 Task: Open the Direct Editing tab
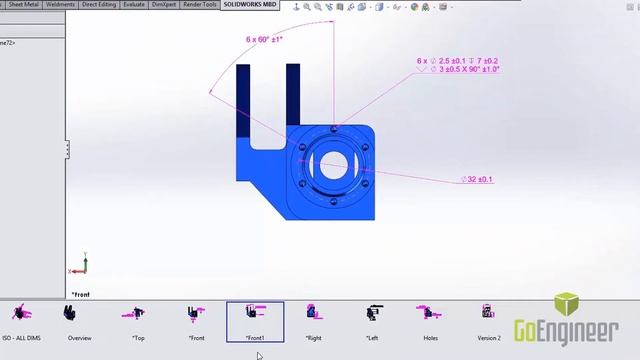[99, 4]
